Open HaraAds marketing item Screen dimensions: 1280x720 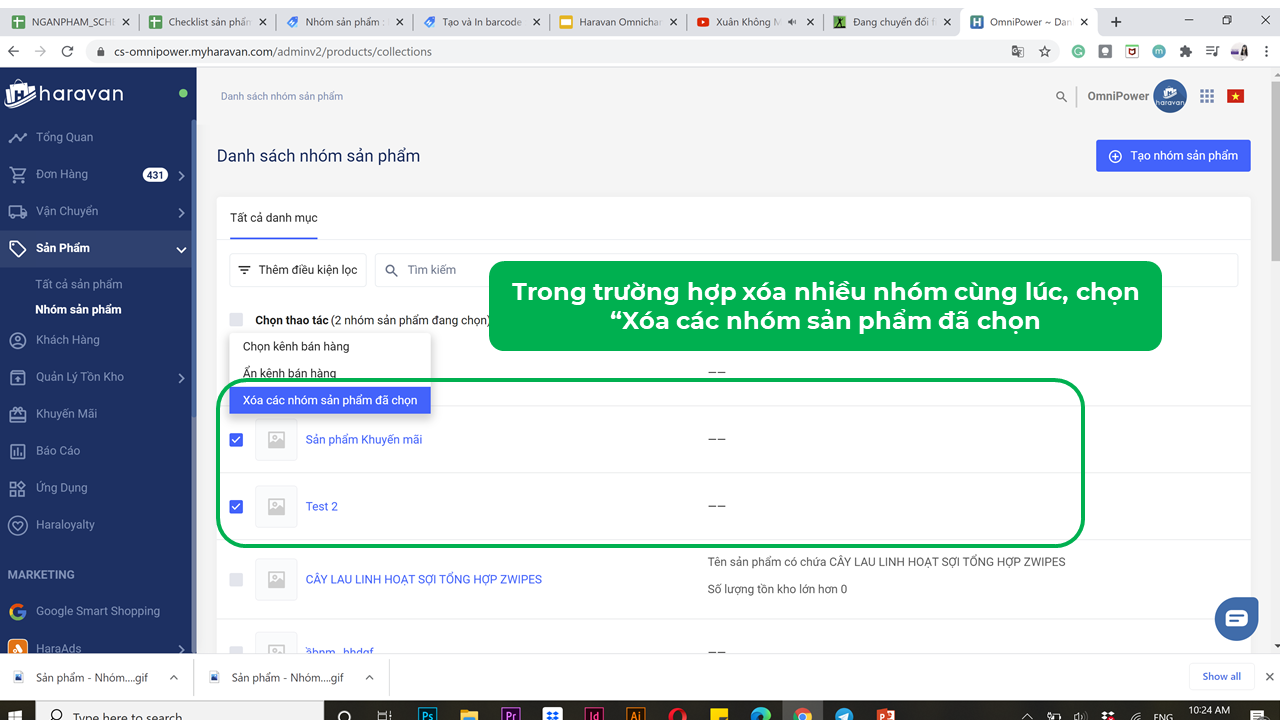pyautogui.click(x=60, y=648)
